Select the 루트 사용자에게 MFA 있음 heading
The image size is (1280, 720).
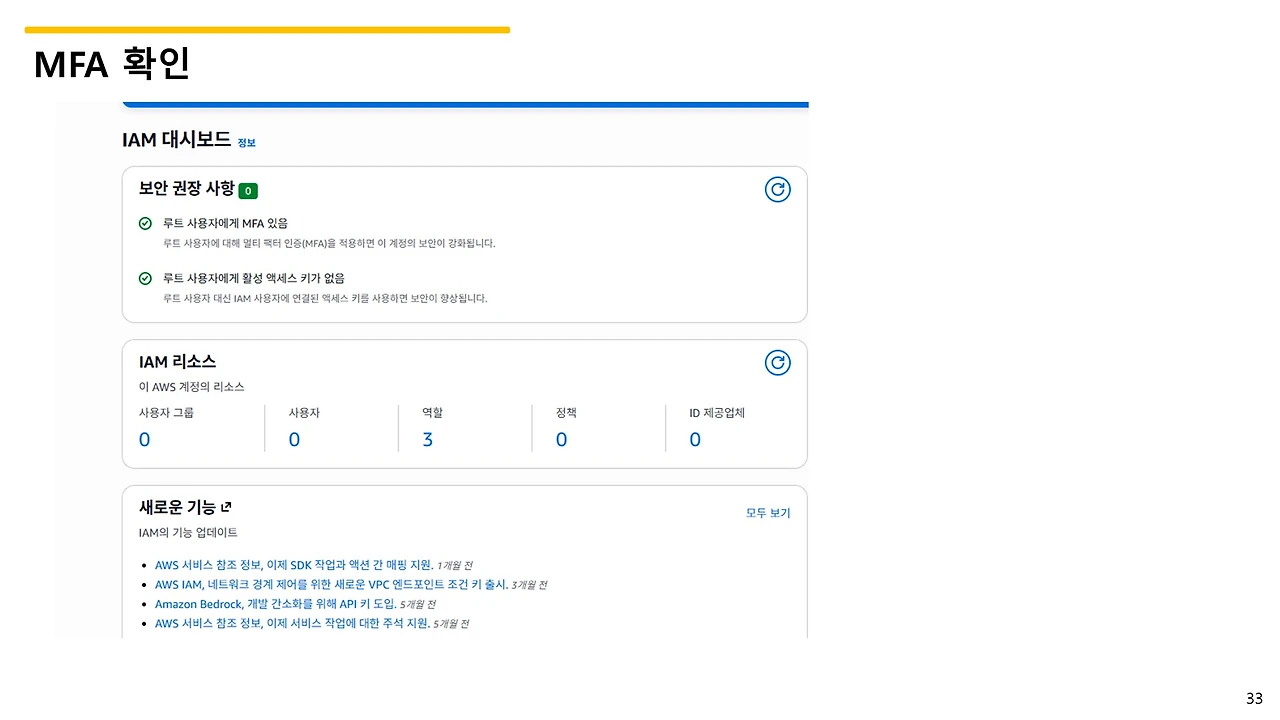click(x=232, y=223)
